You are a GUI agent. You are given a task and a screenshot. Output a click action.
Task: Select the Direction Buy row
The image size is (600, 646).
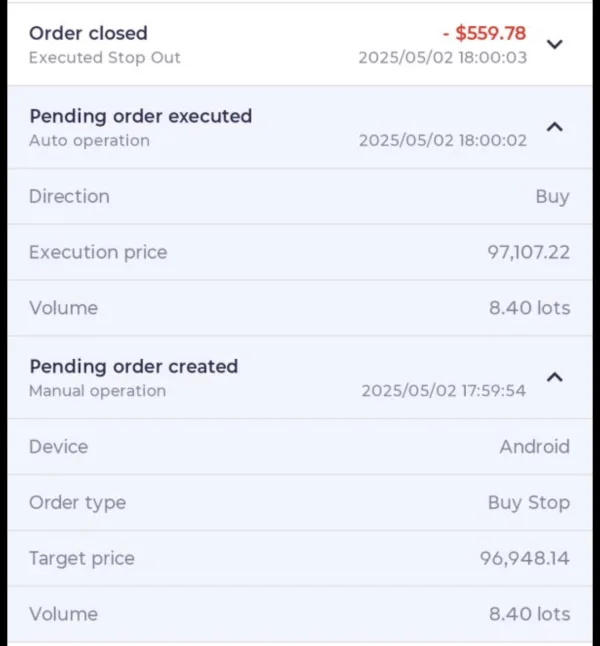click(300, 196)
